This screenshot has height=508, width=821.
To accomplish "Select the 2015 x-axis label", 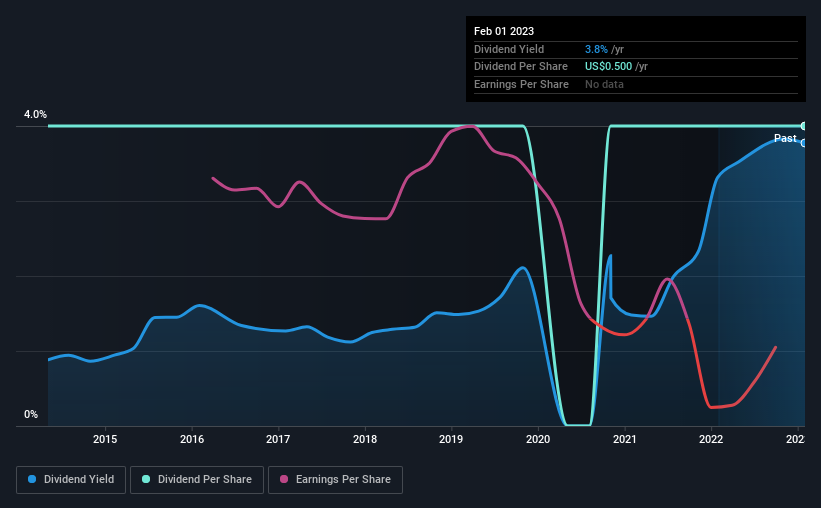I will tap(105, 439).
